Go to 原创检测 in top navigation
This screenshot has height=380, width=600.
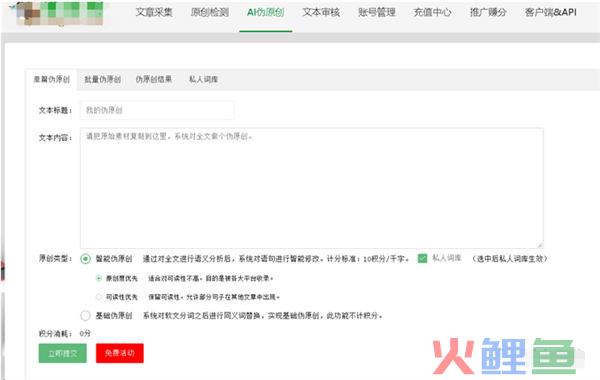(x=210, y=12)
